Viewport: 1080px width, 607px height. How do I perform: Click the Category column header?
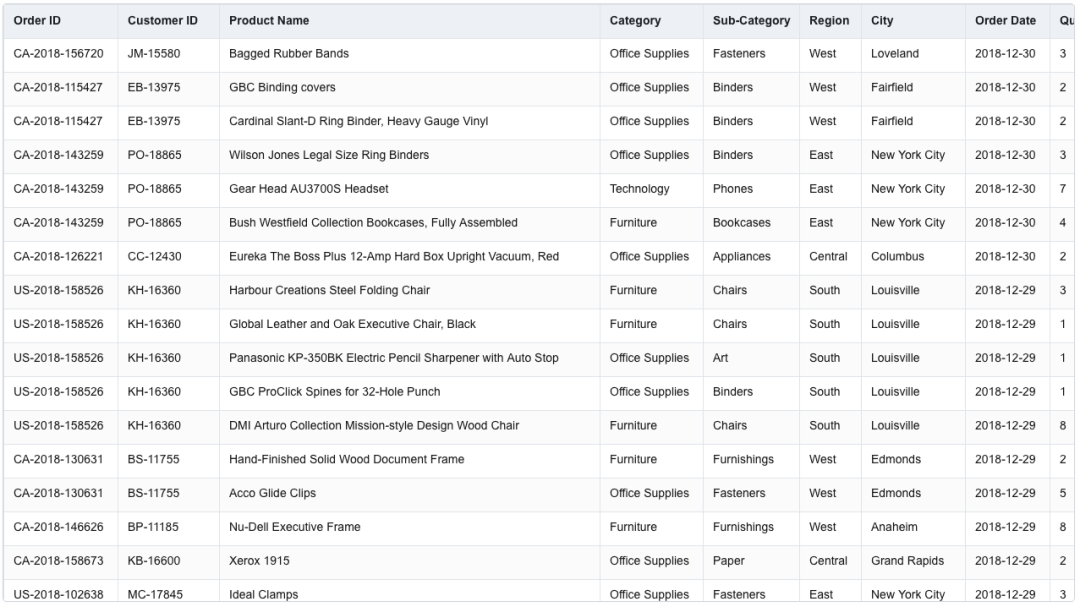tap(635, 21)
